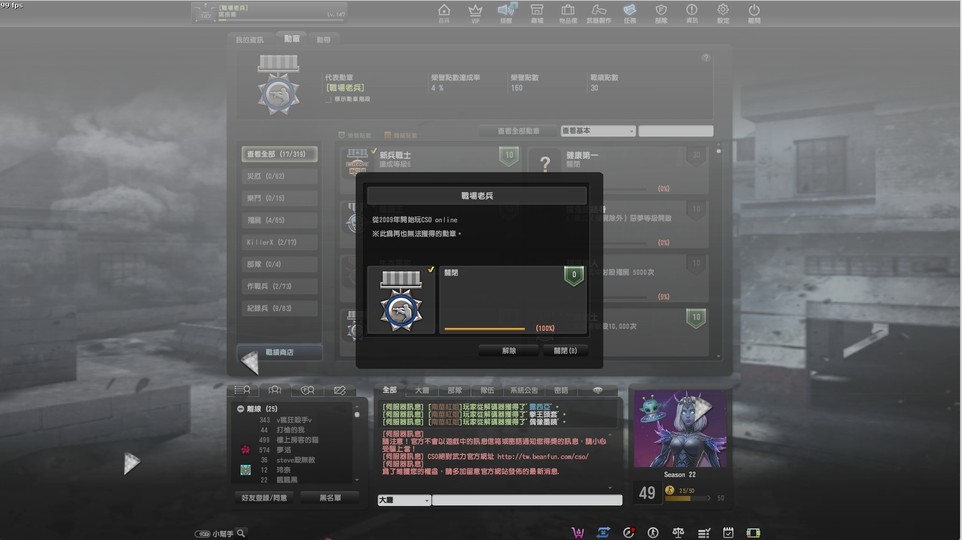Open the 商城 shop icon
The image size is (962, 540).
[537, 10]
